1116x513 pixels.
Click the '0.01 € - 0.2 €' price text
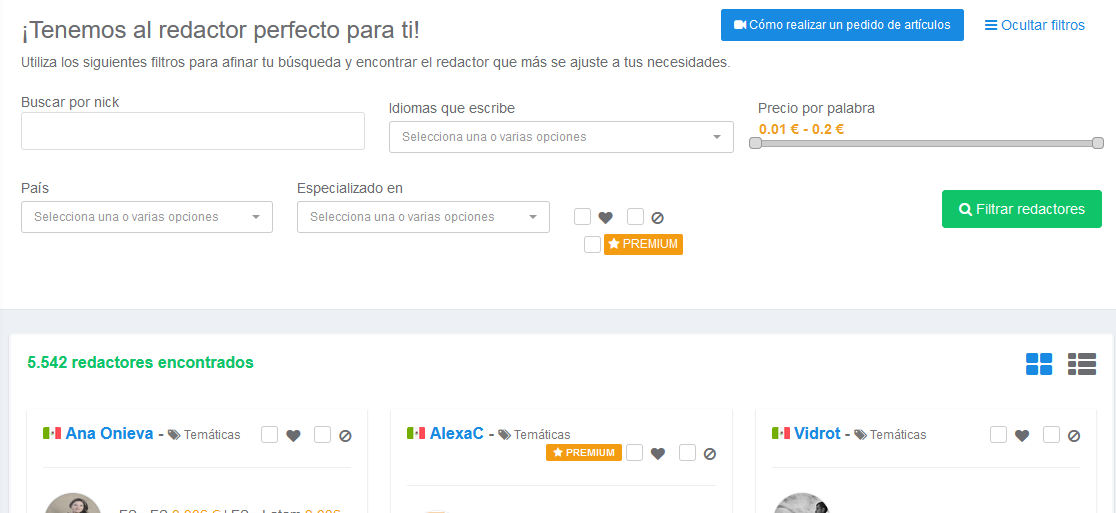coord(801,129)
